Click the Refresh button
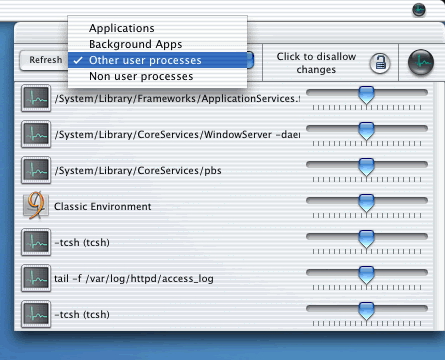This screenshot has height=360, width=445. click(45, 60)
